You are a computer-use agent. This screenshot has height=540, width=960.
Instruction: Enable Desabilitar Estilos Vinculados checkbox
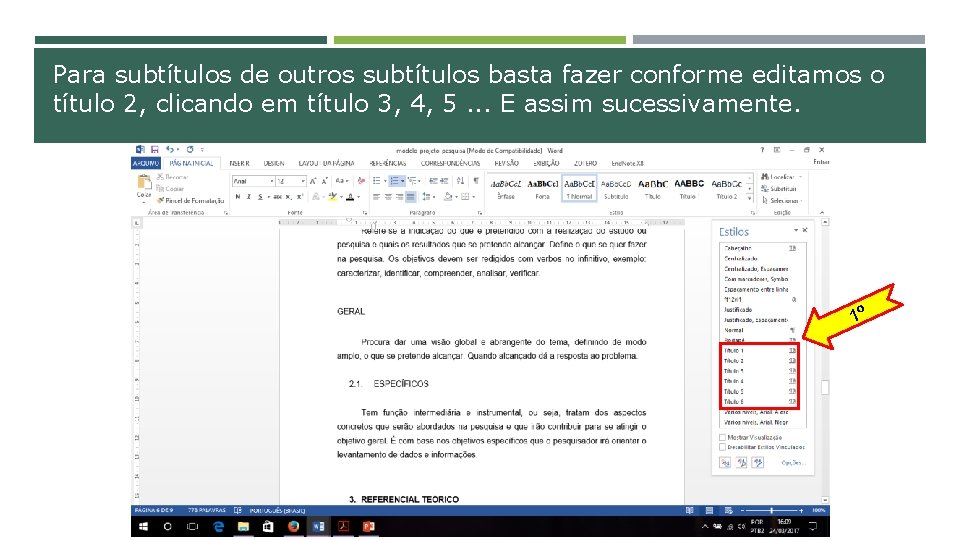pyautogui.click(x=722, y=447)
